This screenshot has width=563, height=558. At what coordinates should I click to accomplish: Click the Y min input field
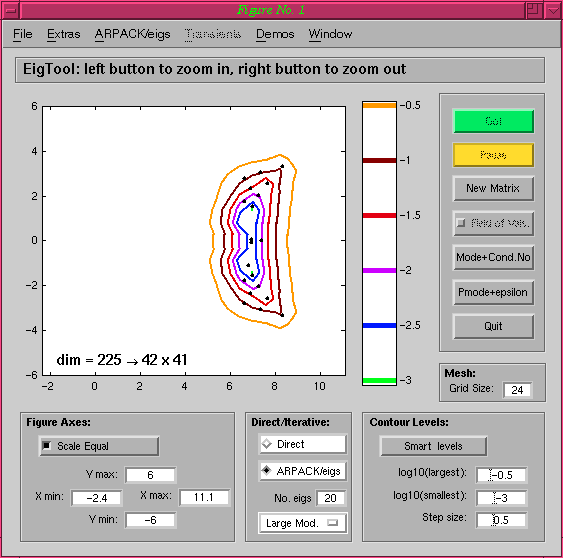coord(150,520)
